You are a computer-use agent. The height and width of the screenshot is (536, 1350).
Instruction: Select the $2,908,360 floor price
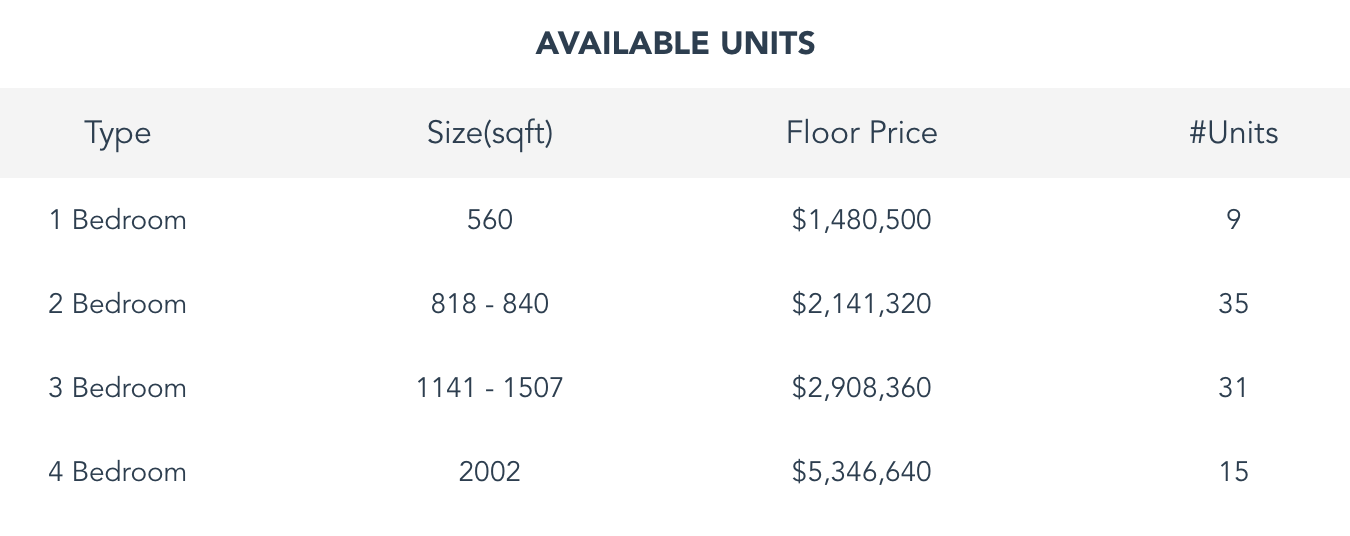tap(862, 388)
